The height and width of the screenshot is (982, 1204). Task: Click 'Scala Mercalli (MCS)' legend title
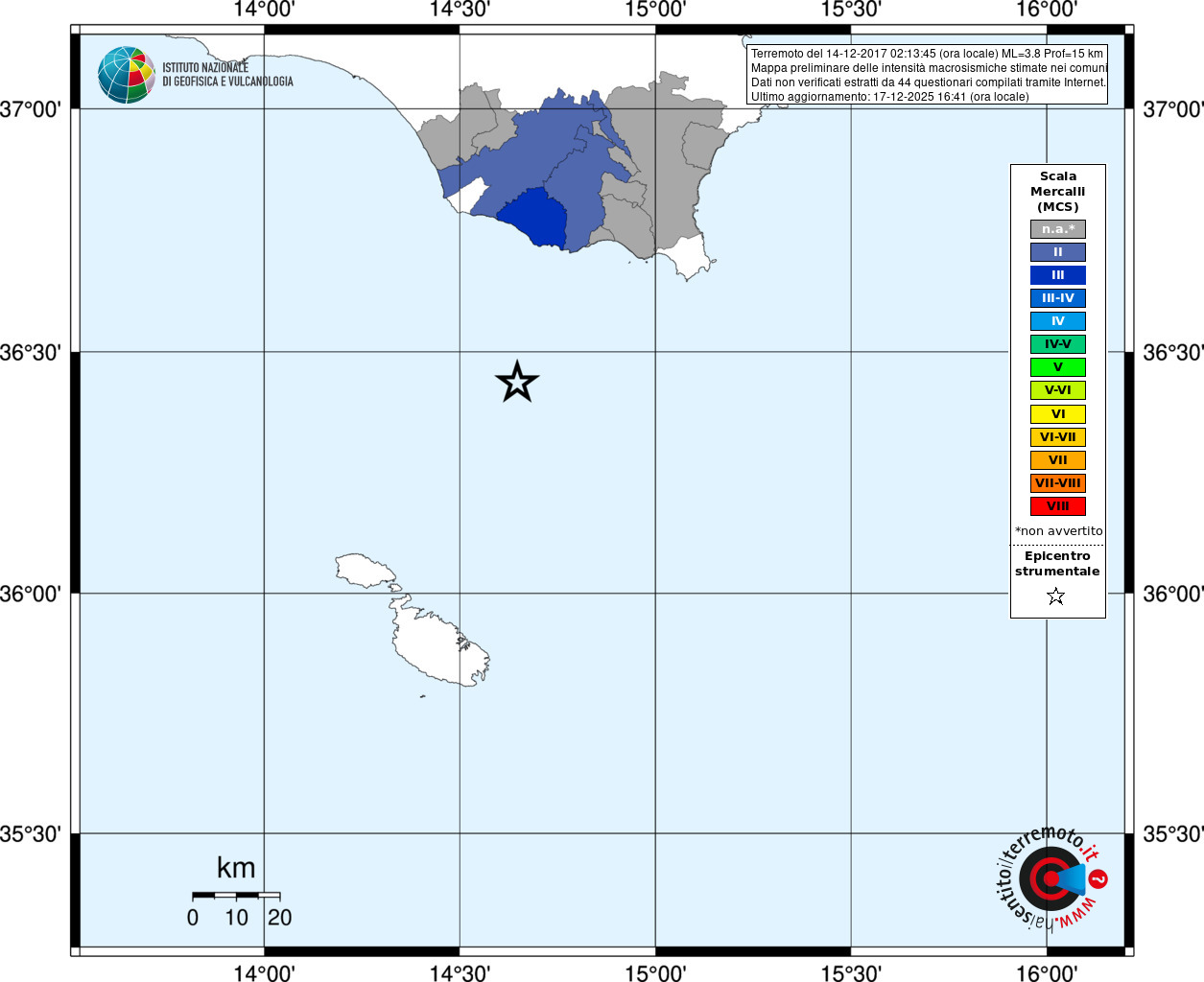click(x=1058, y=192)
